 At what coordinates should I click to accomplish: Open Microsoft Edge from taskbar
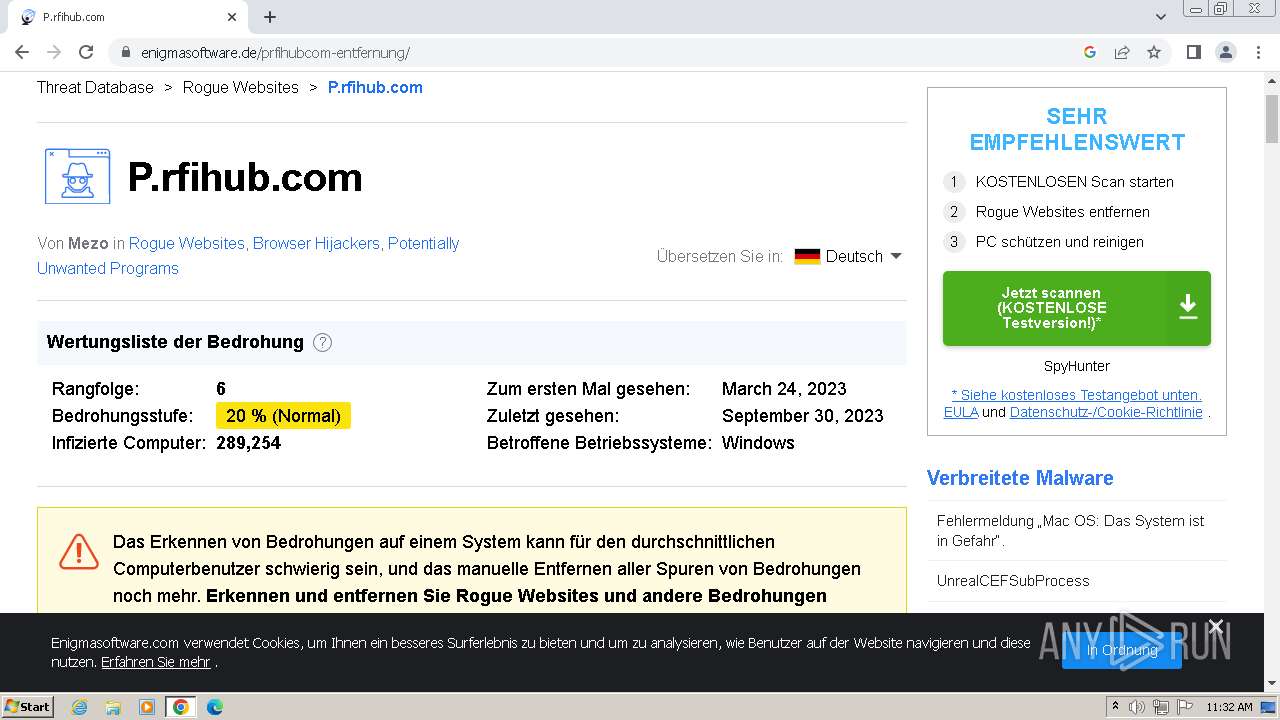[x=214, y=707]
